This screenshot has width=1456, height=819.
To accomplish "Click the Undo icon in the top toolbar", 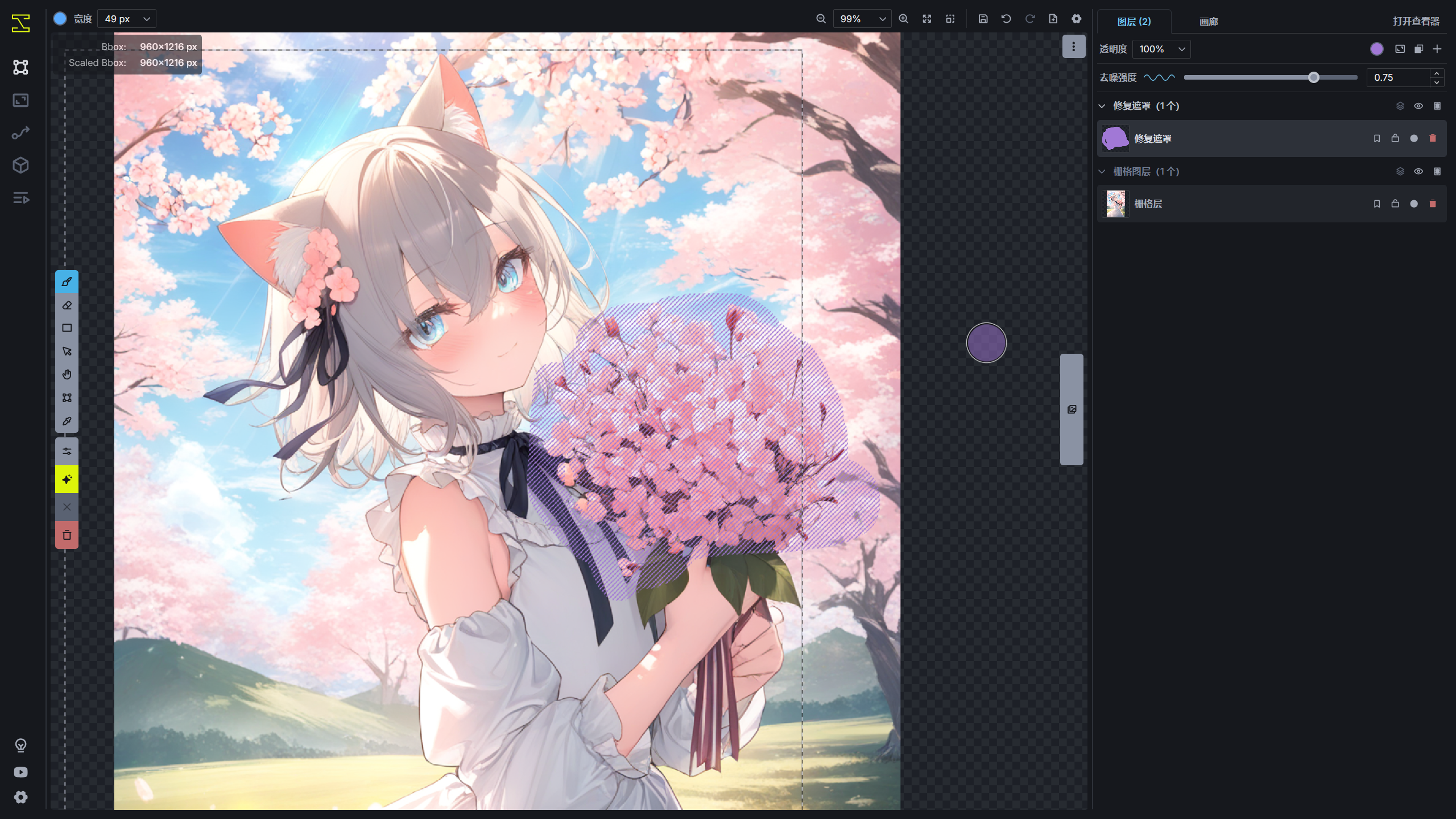I will click(1006, 19).
